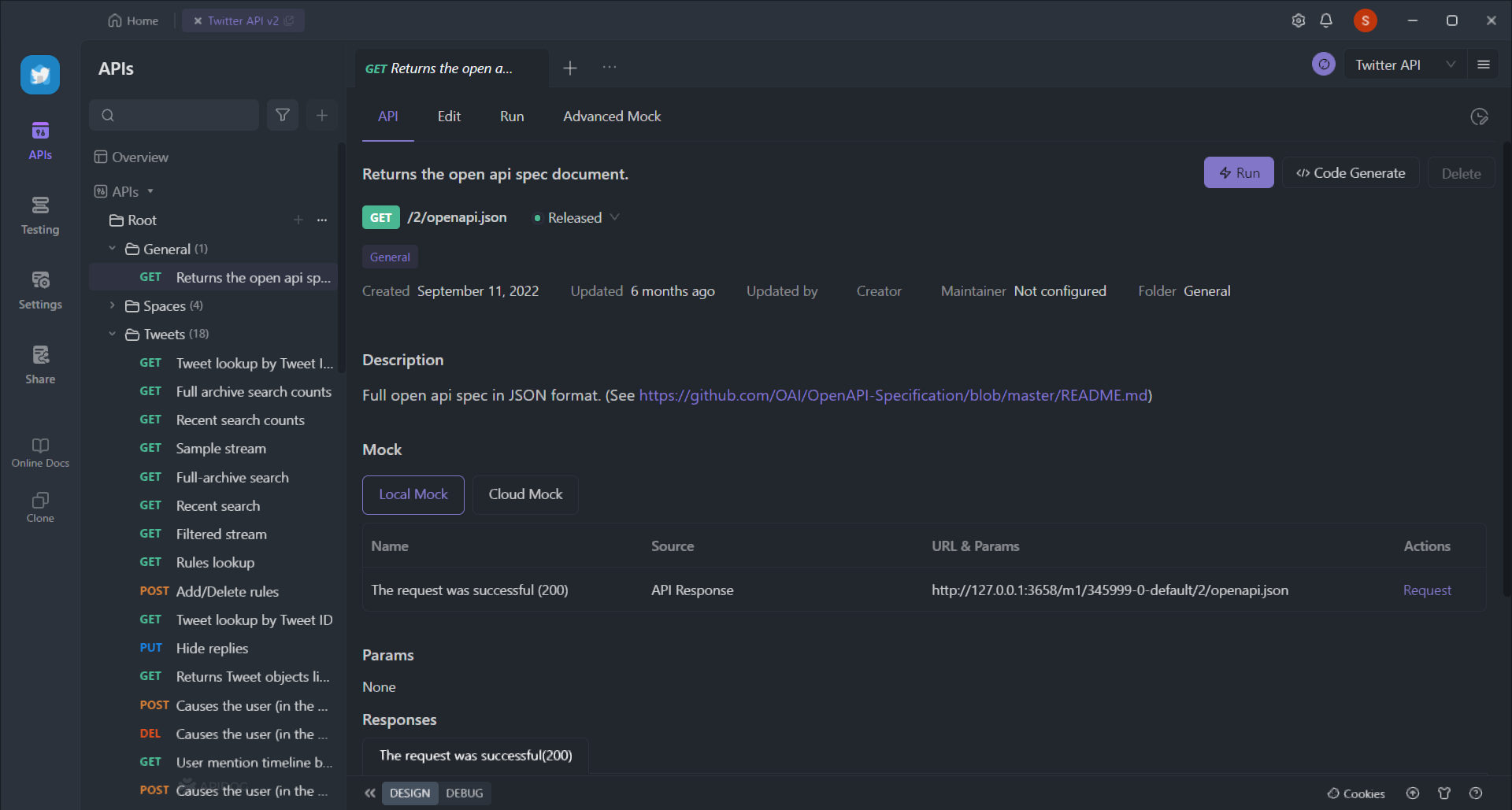1512x810 pixels.
Task: Open new tab with plus icon
Action: point(570,68)
